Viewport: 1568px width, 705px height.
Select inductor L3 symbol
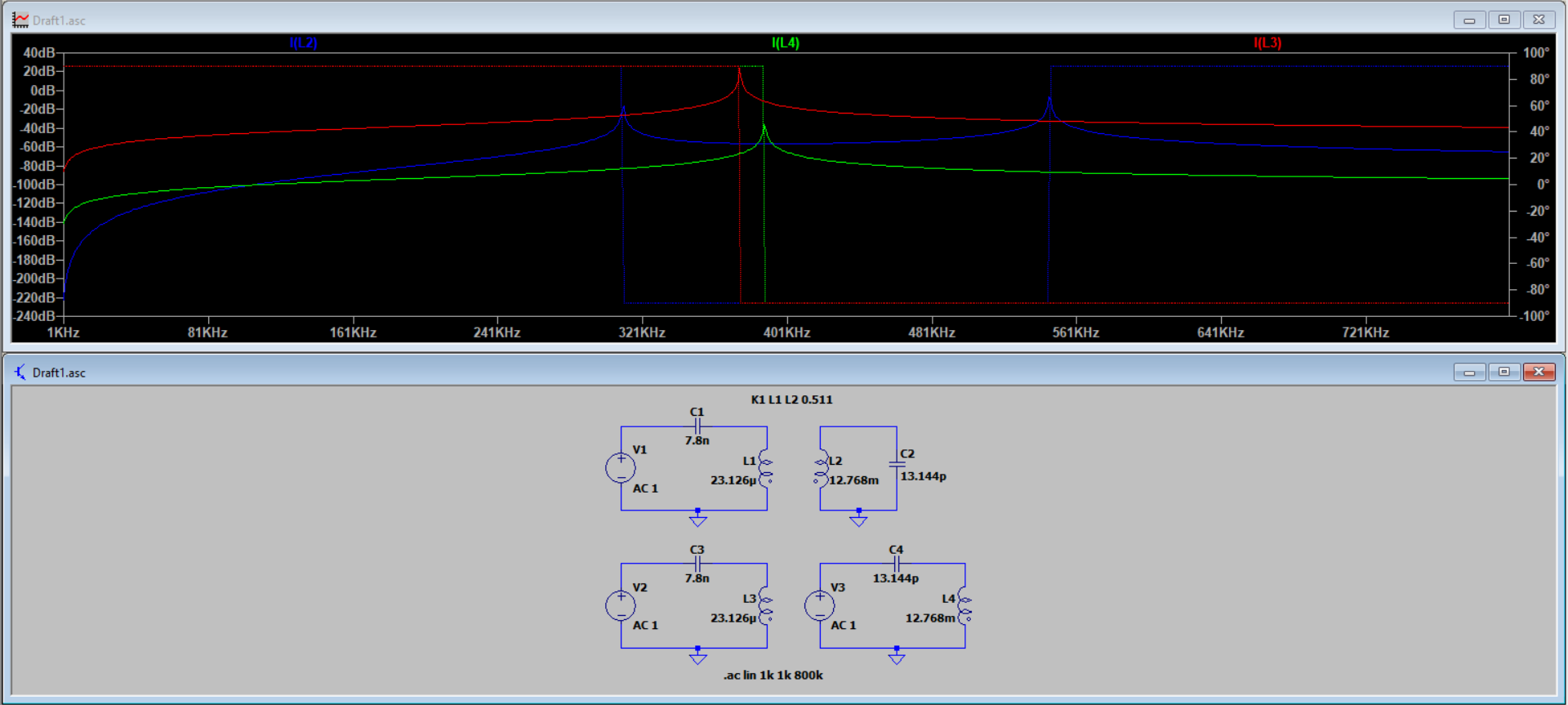[x=766, y=605]
